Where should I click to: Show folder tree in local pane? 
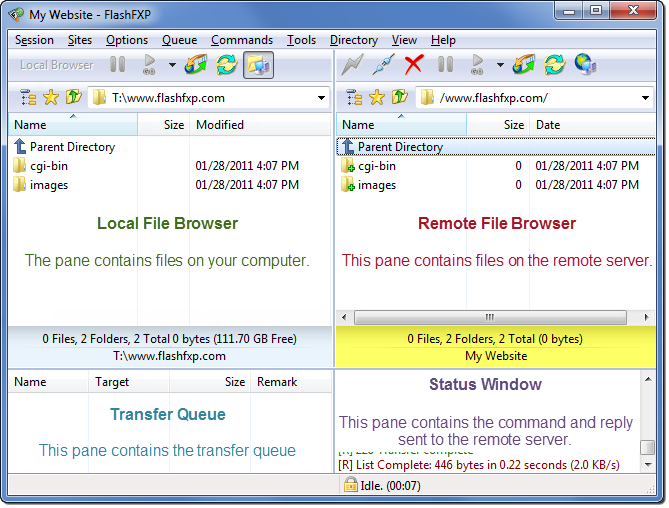pos(27,98)
